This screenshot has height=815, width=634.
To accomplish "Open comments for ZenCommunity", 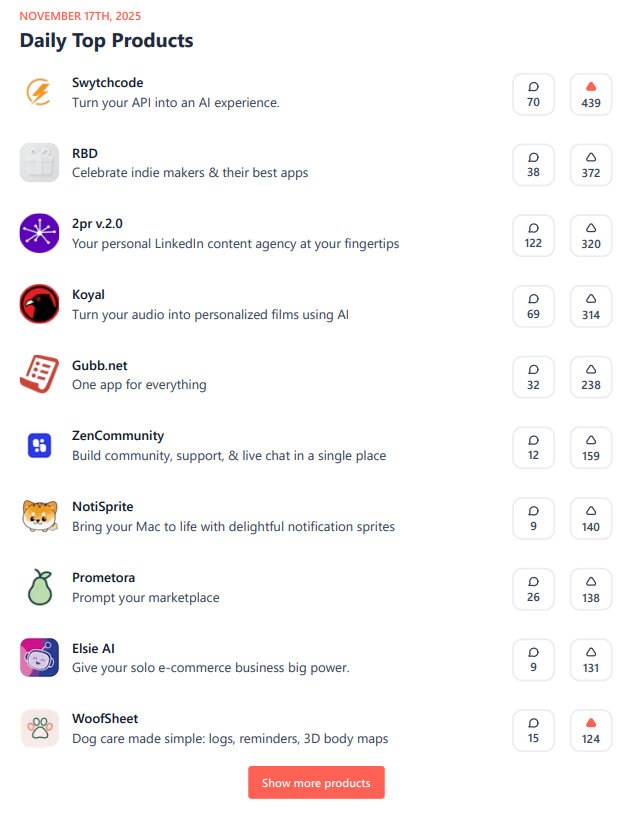I will [533, 447].
